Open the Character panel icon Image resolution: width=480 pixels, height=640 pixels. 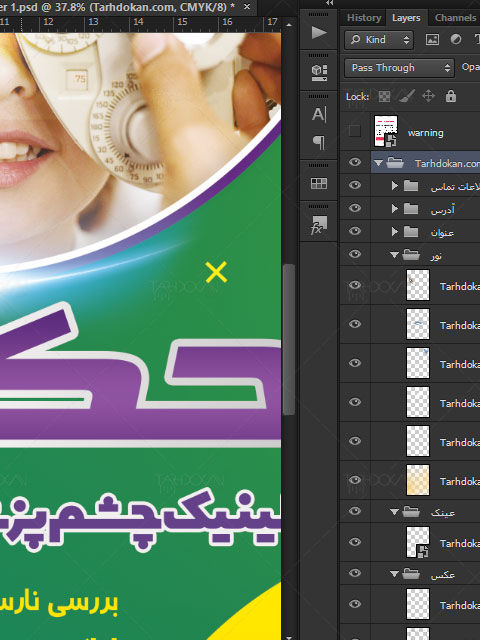319,114
